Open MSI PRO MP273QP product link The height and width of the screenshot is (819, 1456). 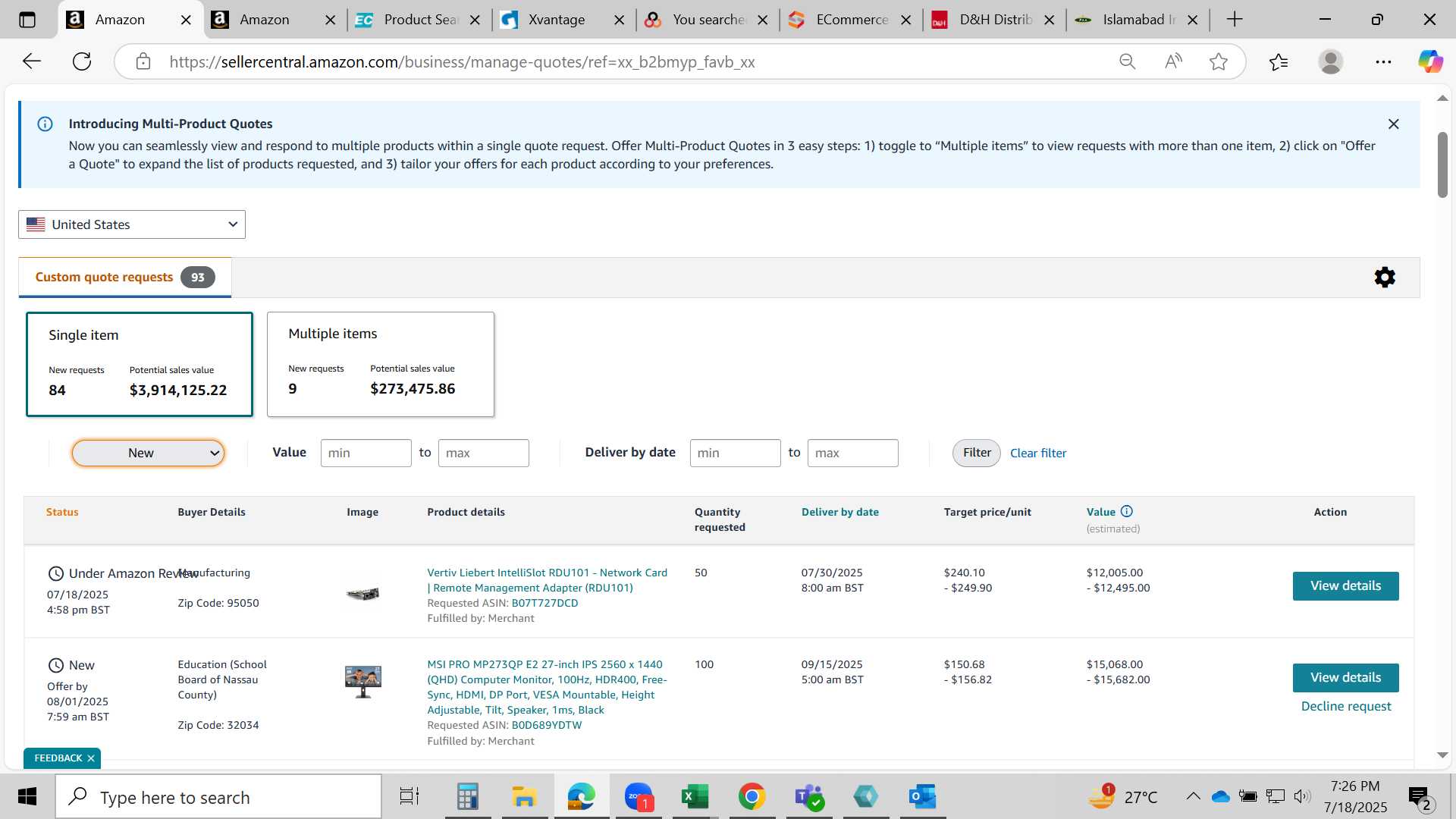pos(547,687)
